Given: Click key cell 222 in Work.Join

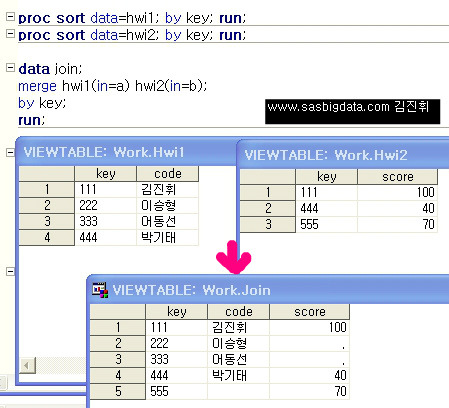Looking at the screenshot, I should (177, 343).
